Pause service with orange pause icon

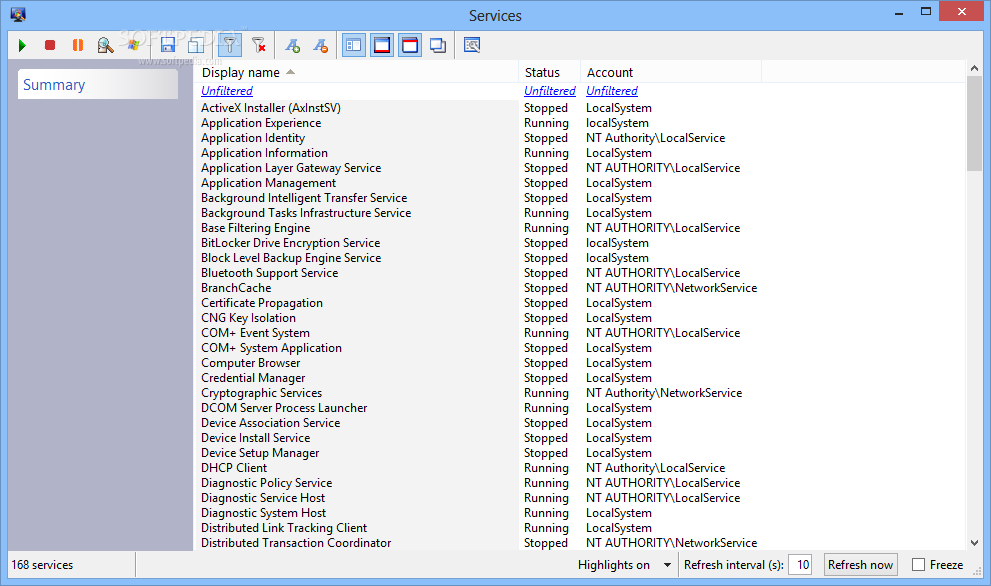coord(78,46)
